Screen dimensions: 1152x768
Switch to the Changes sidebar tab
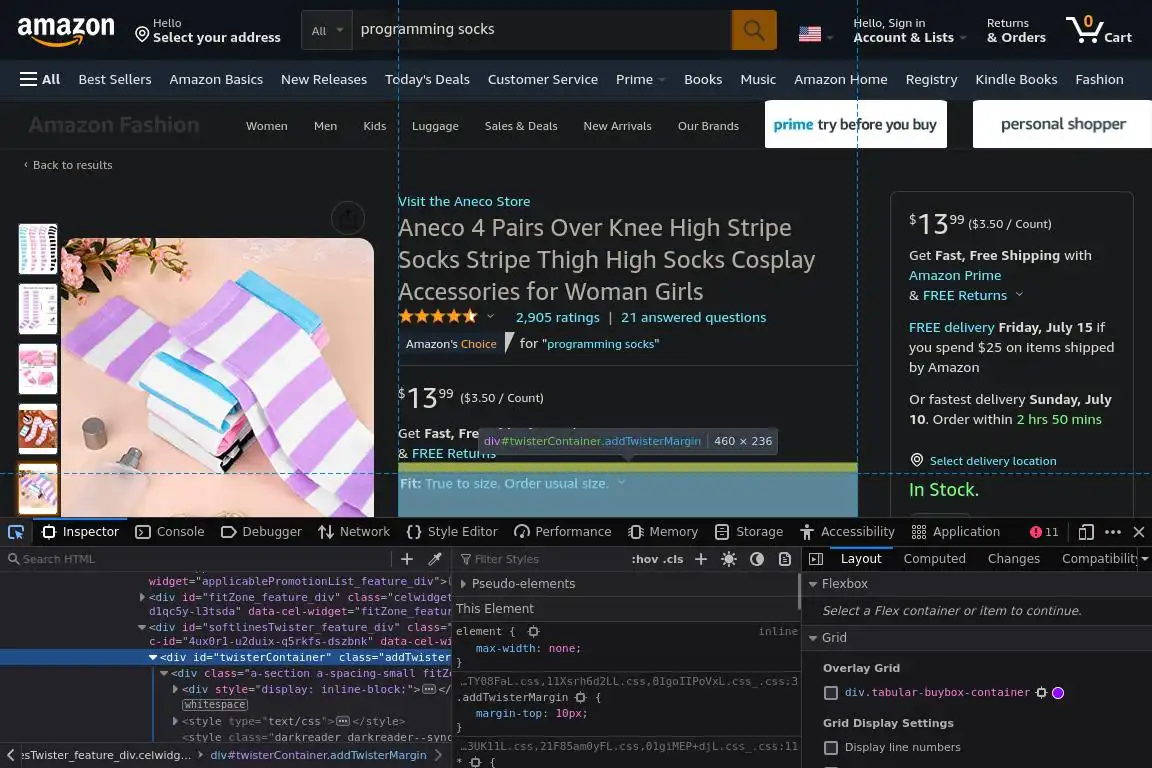click(1014, 559)
